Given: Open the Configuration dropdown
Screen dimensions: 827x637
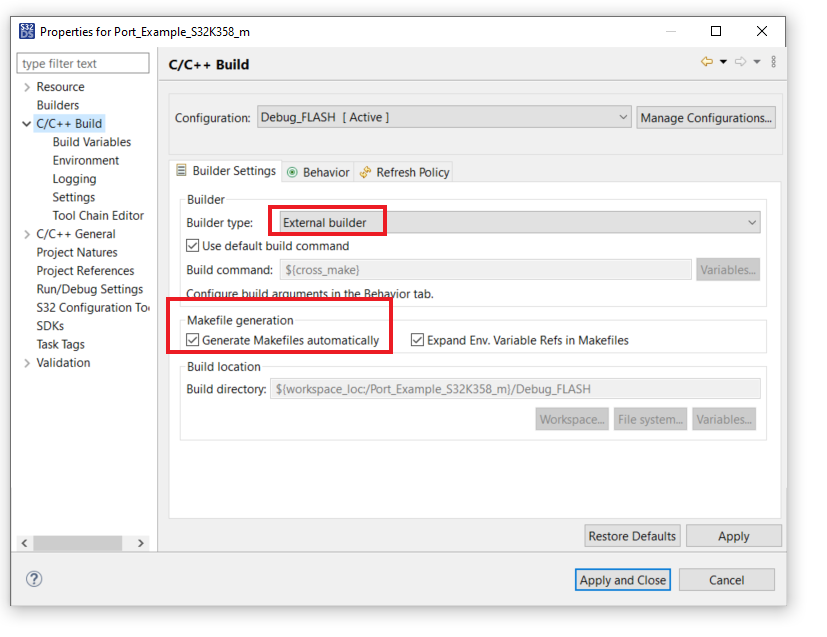Looking at the screenshot, I should 625,117.
